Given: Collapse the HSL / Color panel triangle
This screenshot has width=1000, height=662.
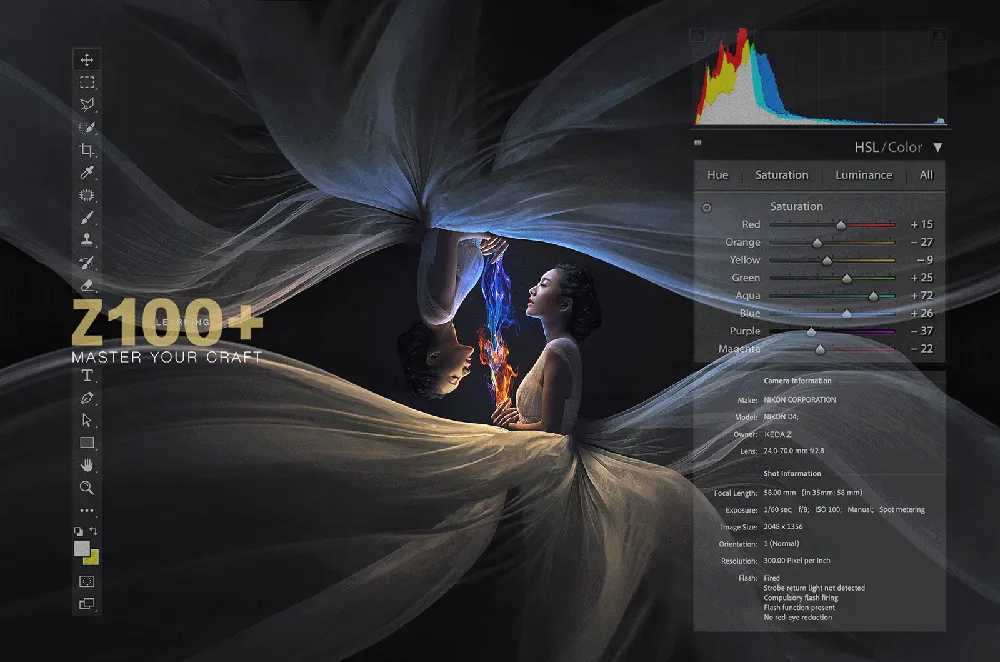Looking at the screenshot, I should (938, 147).
